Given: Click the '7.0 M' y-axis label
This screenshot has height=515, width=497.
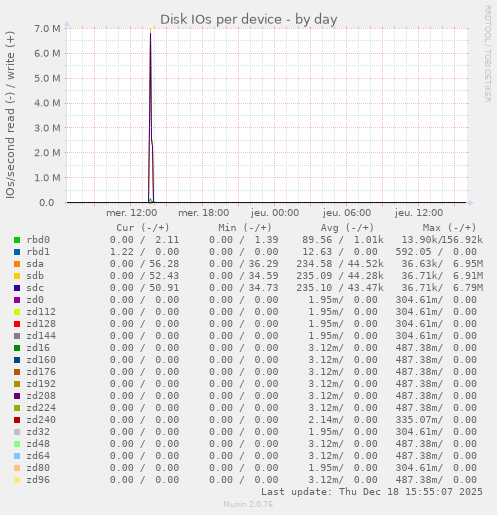Looking at the screenshot, I should tap(47, 29).
